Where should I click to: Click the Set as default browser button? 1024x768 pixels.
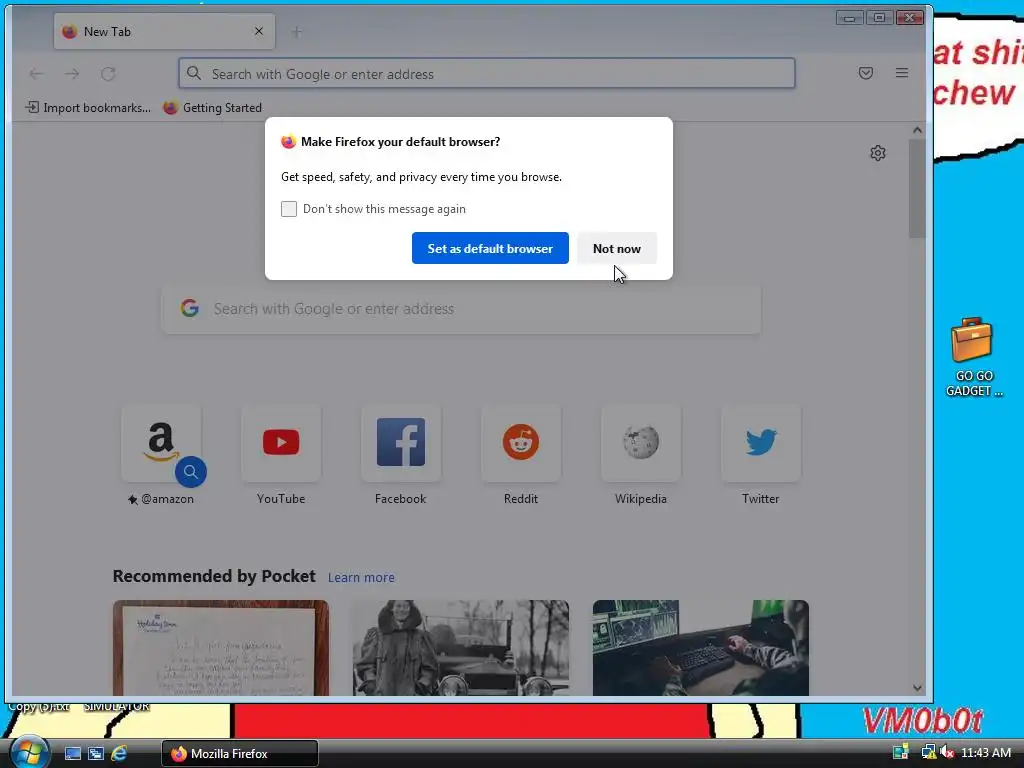pos(490,248)
